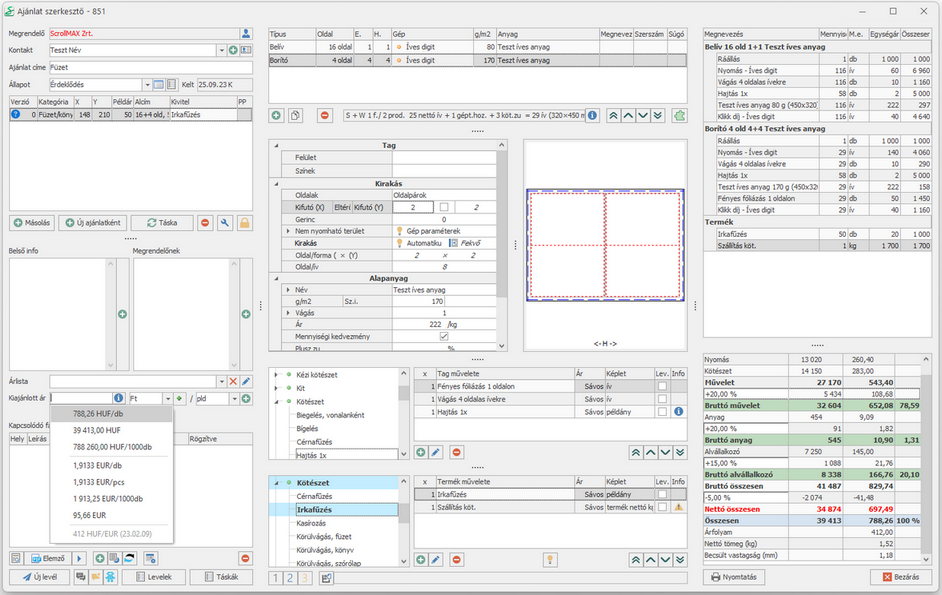Toggle the Mennyiségi kedvezmény checkbox
Screen dimensions: 942x595
pyautogui.click(x=444, y=337)
